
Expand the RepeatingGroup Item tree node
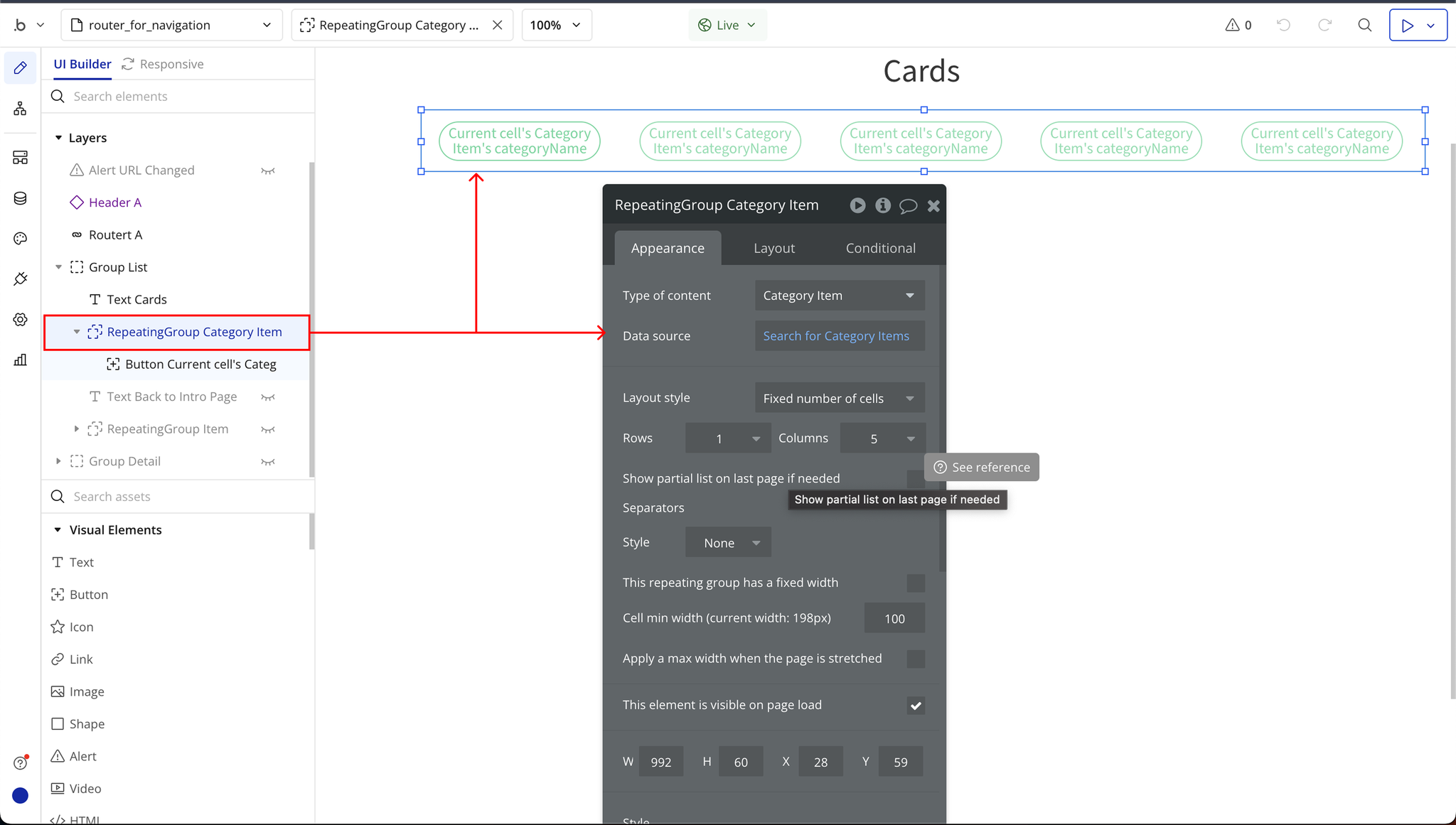[x=77, y=429]
